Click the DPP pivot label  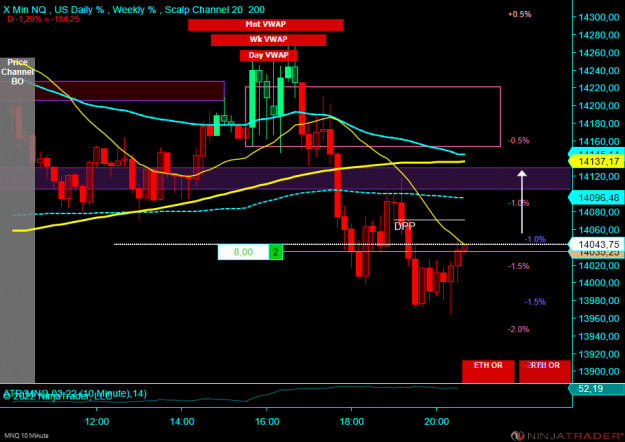405,226
